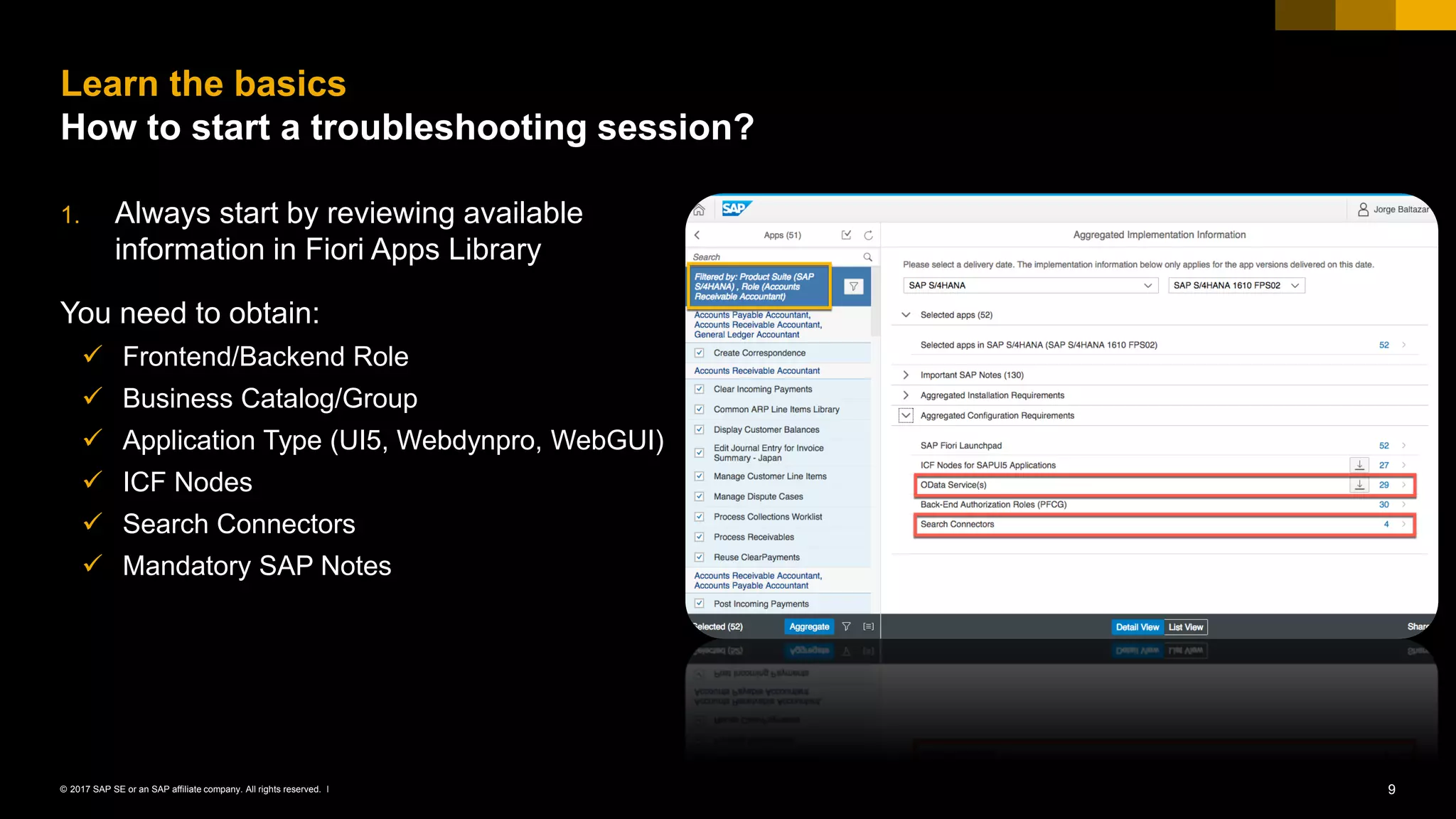The width and height of the screenshot is (1456, 819).
Task: Toggle Common ARP Line Items Library checkbox
Action: pos(700,409)
